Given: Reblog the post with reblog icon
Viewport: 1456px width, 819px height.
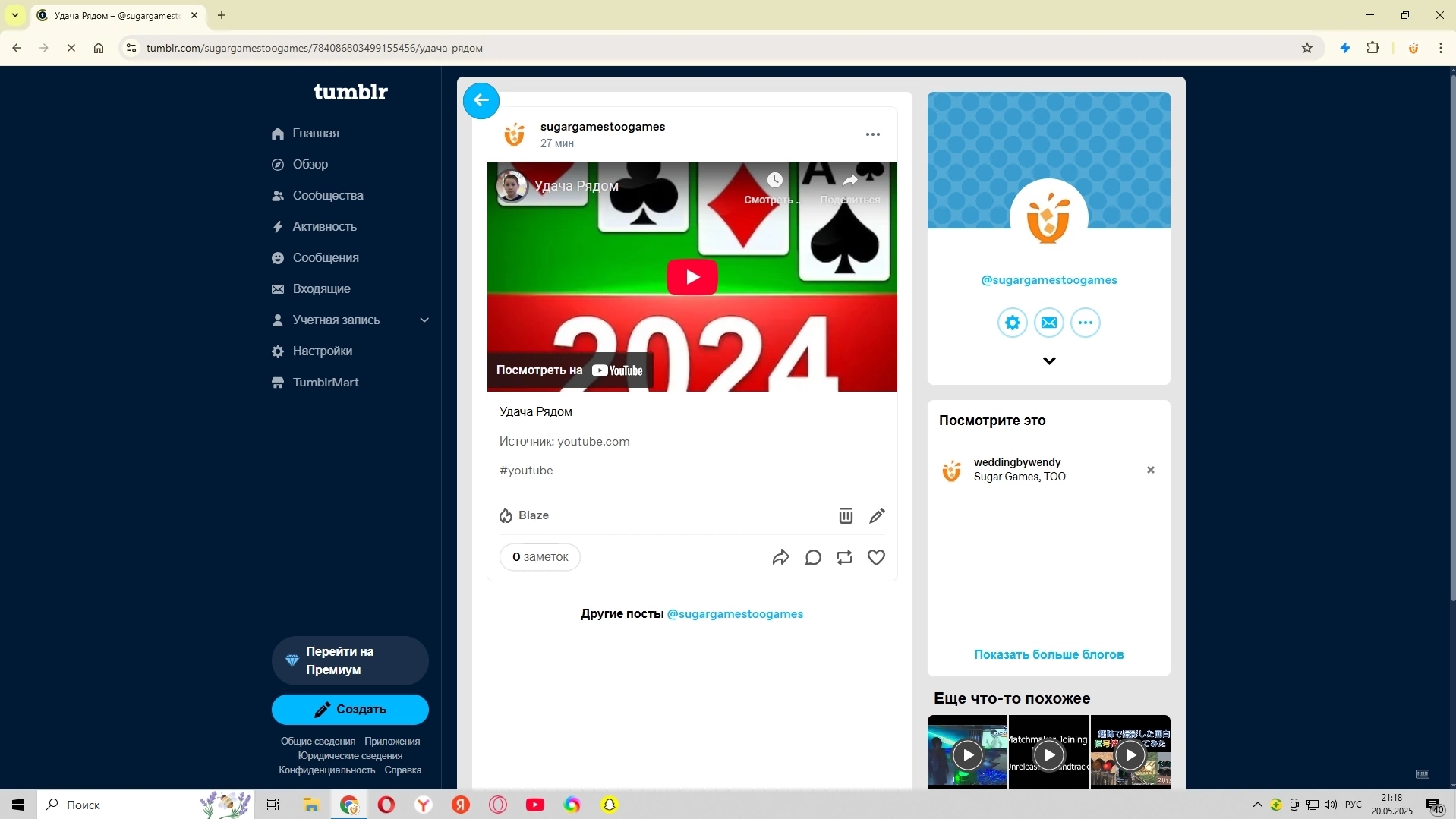Looking at the screenshot, I should 844,558.
